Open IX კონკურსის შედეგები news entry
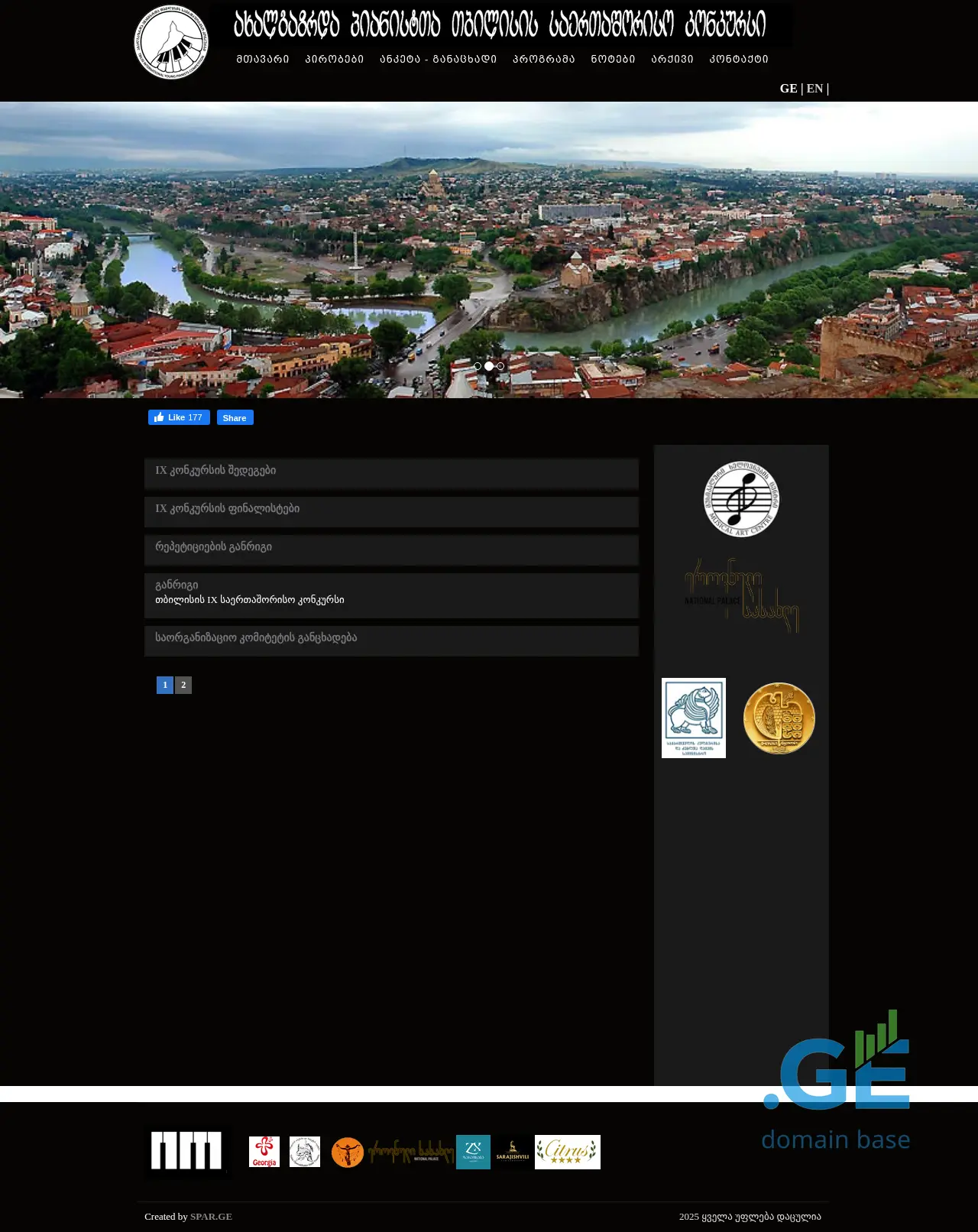This screenshot has width=978, height=1232. (x=215, y=471)
